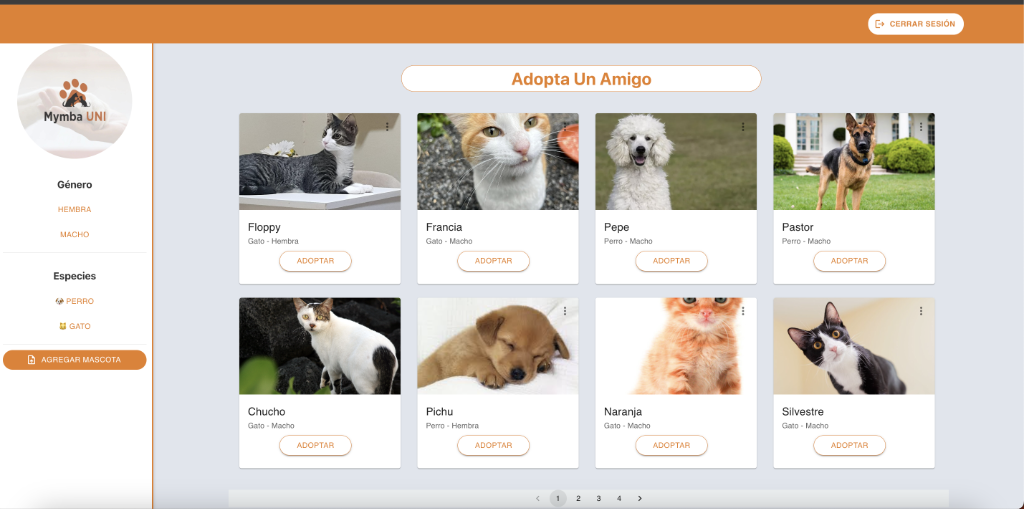Click the name Floppy on its card
This screenshot has height=509, width=1024.
[264, 227]
